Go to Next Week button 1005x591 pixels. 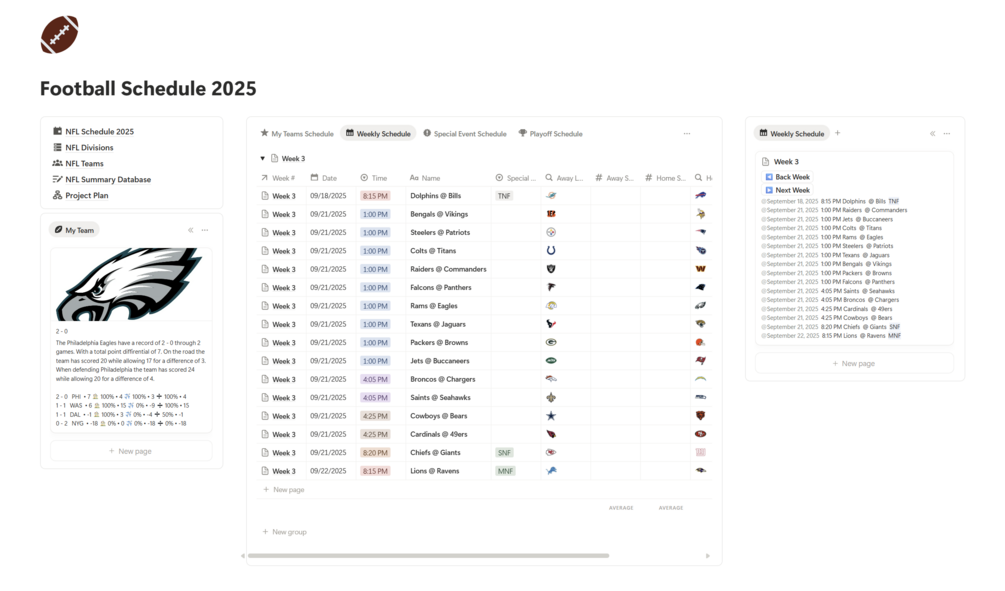788,190
